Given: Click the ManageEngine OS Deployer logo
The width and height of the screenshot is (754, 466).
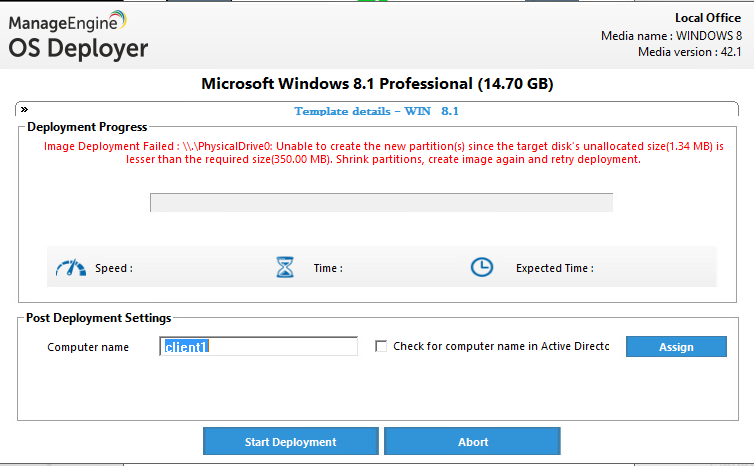Looking at the screenshot, I should coord(78,36).
